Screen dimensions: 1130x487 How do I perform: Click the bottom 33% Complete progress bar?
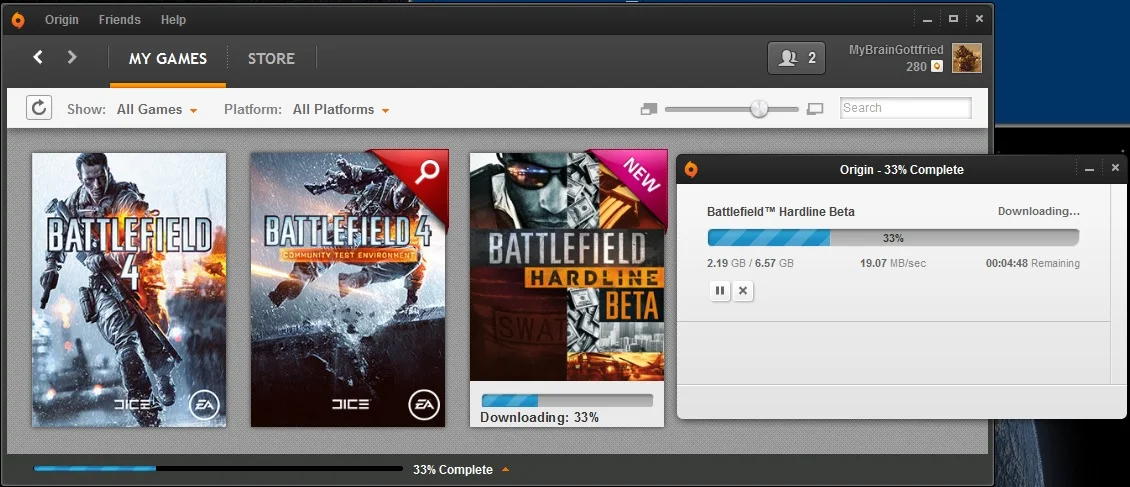[218, 469]
